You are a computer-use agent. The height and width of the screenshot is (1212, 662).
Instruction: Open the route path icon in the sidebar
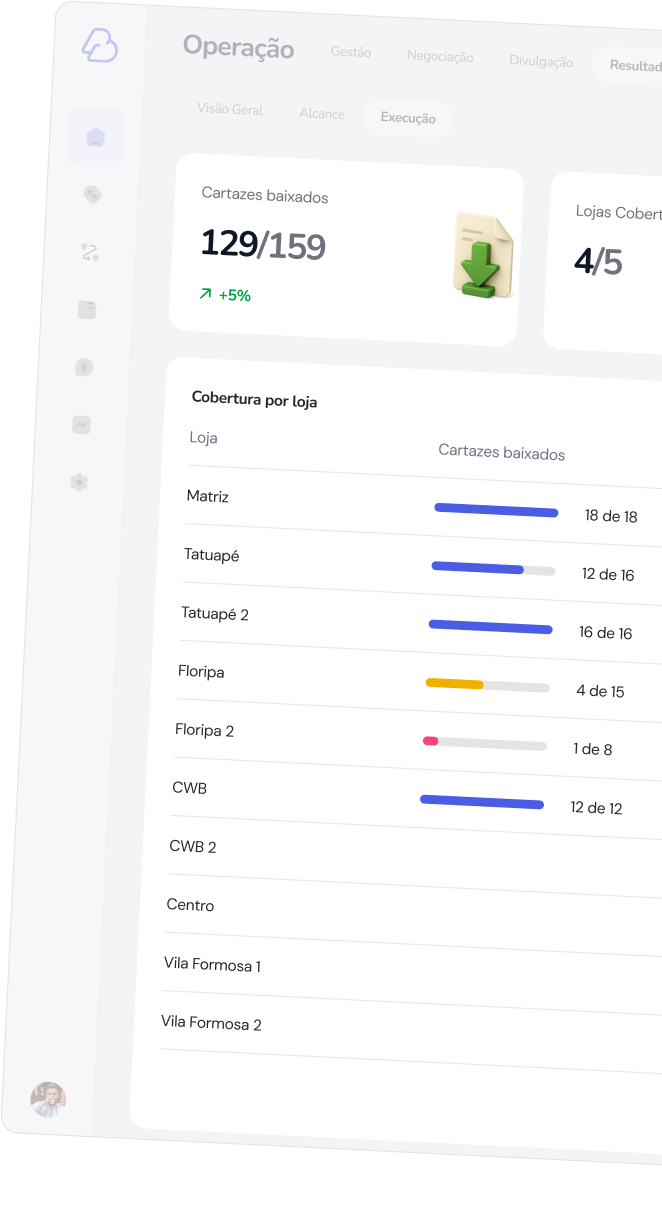click(x=90, y=252)
